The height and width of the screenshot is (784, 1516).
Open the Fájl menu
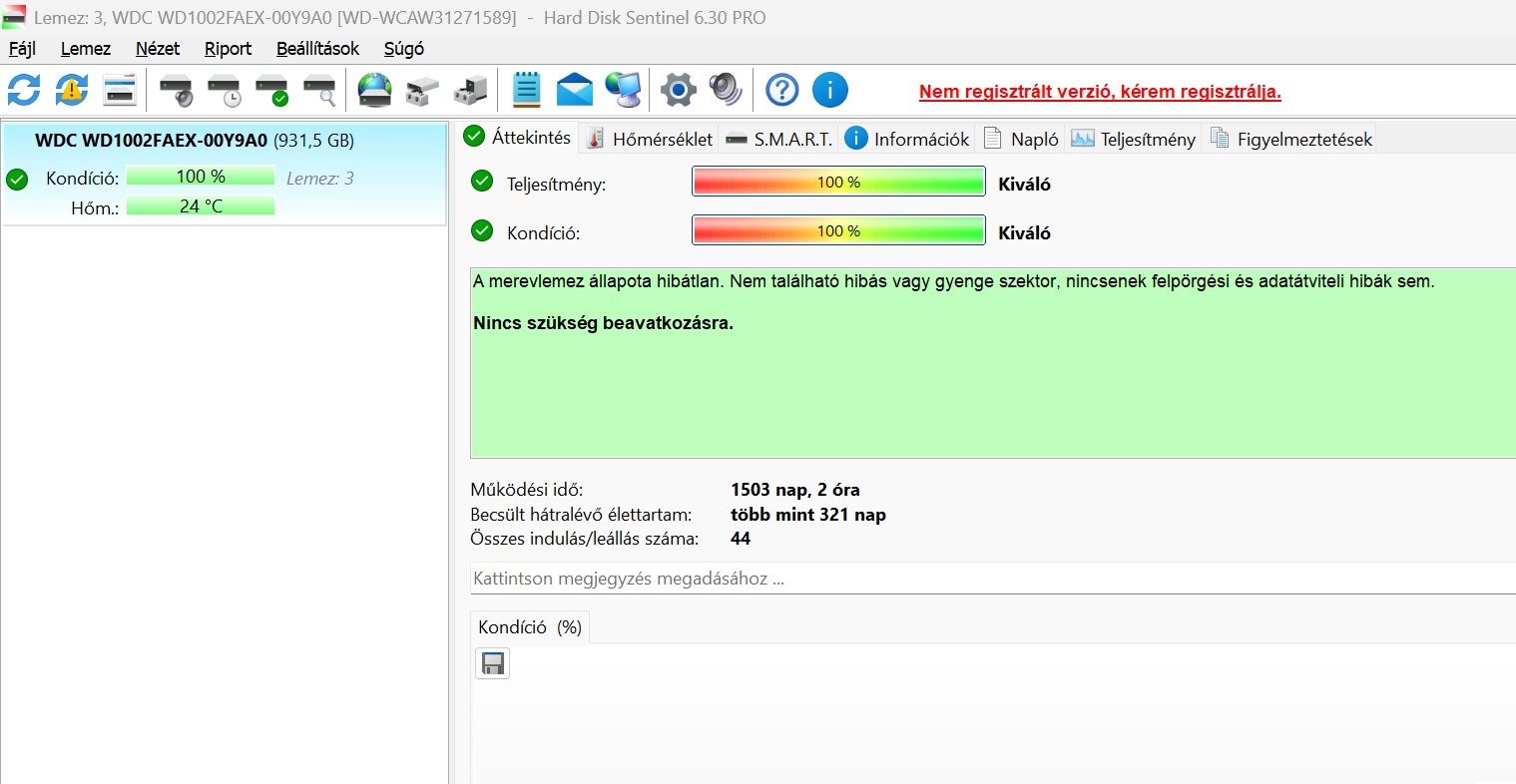[22, 48]
